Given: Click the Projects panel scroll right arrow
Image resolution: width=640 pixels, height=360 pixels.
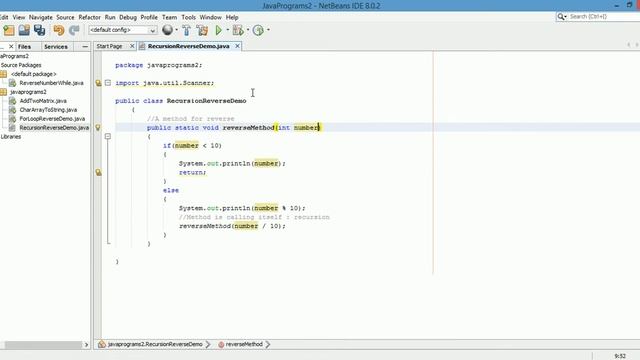Looking at the screenshot, I should 86,345.
